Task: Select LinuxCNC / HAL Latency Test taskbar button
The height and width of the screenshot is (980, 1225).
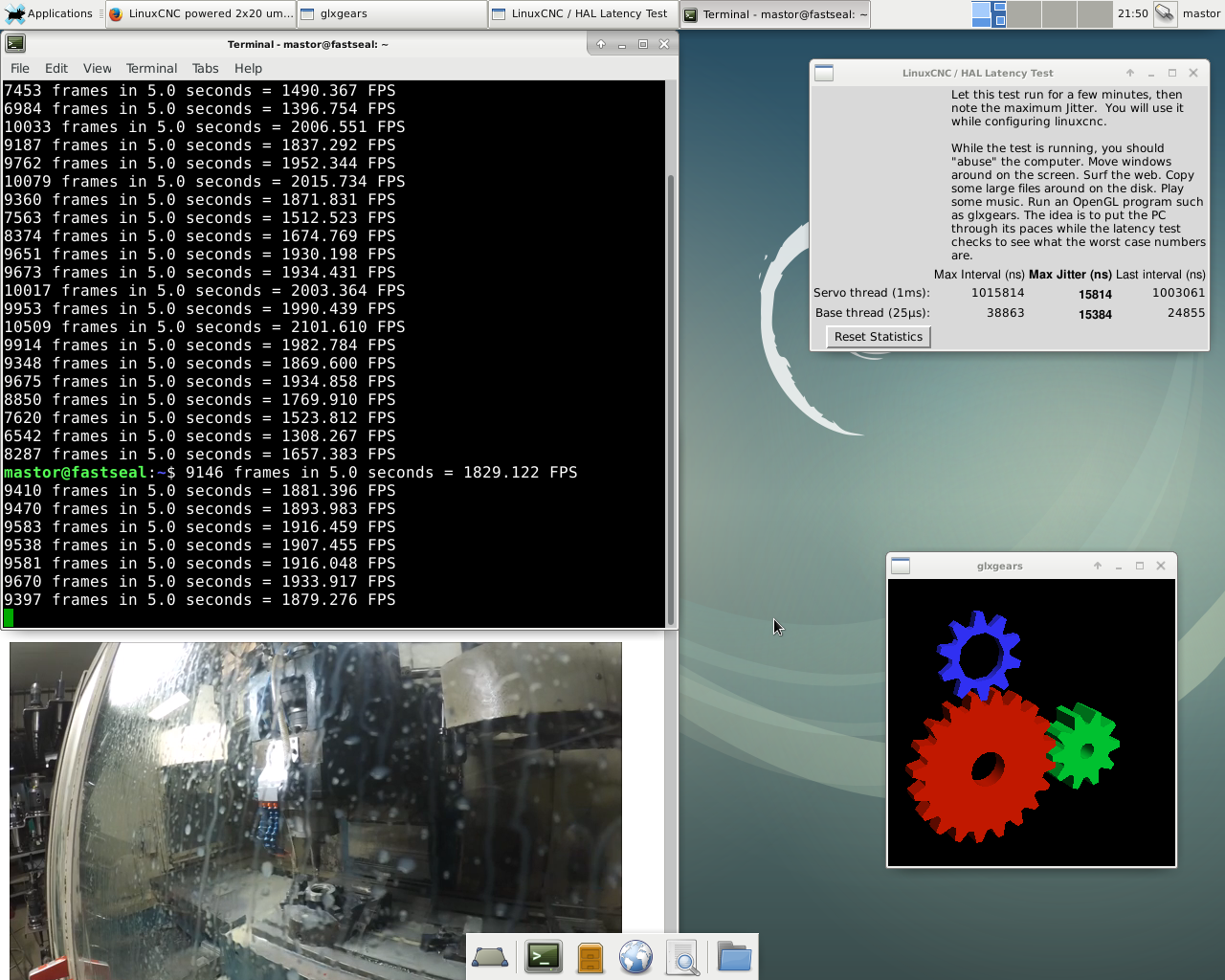Action: (x=583, y=13)
